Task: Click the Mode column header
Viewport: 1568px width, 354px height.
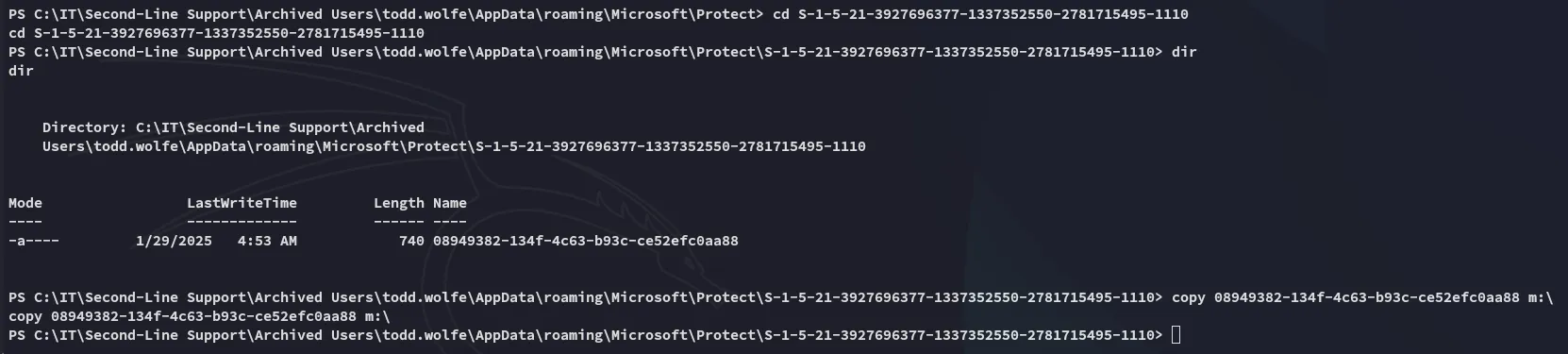Action: click(25, 203)
